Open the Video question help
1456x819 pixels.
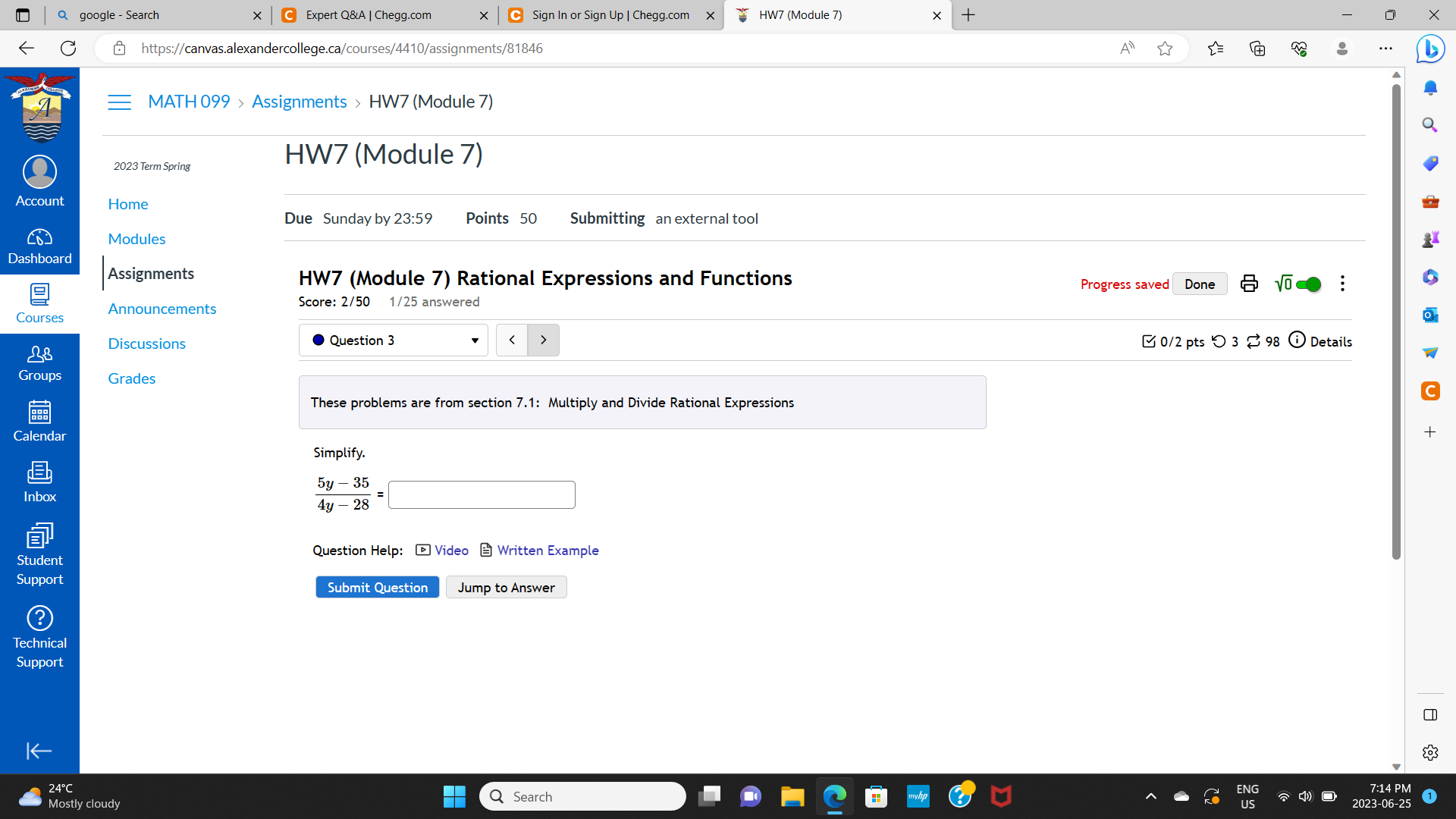450,550
